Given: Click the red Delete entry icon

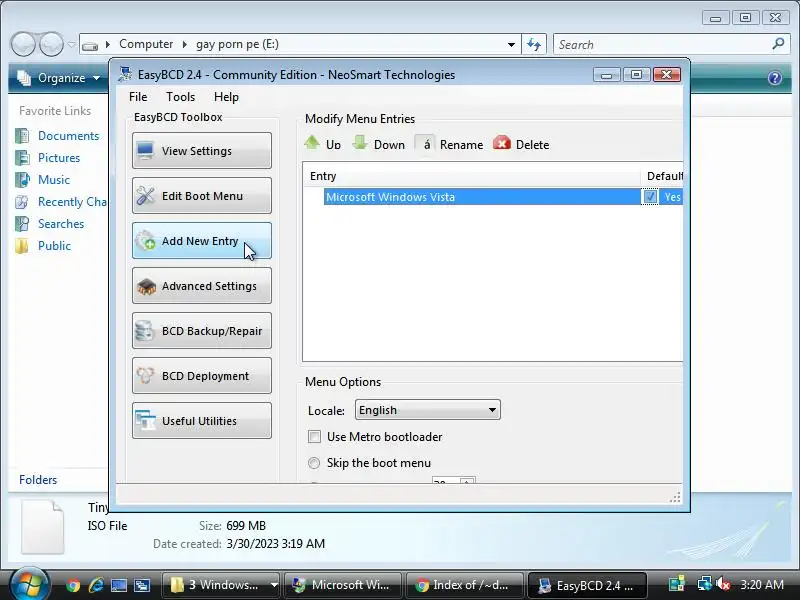Looking at the screenshot, I should [x=502, y=143].
